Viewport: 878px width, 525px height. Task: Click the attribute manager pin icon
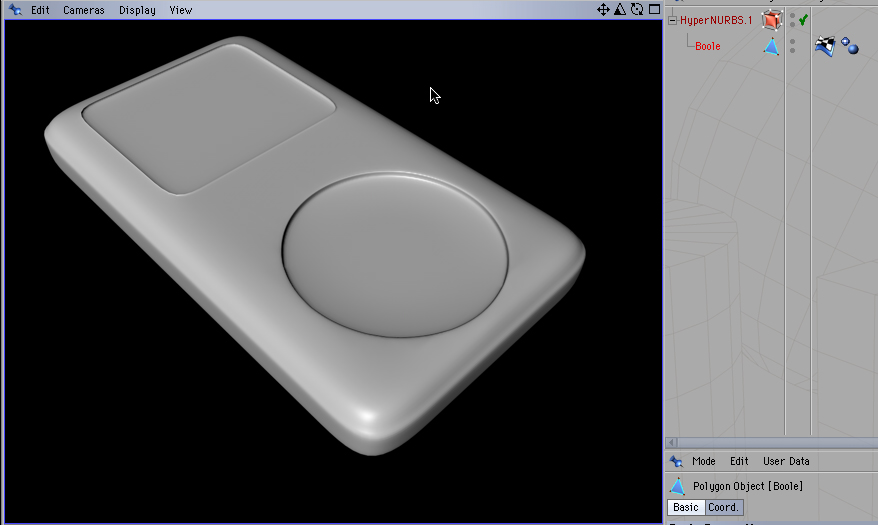[676, 461]
